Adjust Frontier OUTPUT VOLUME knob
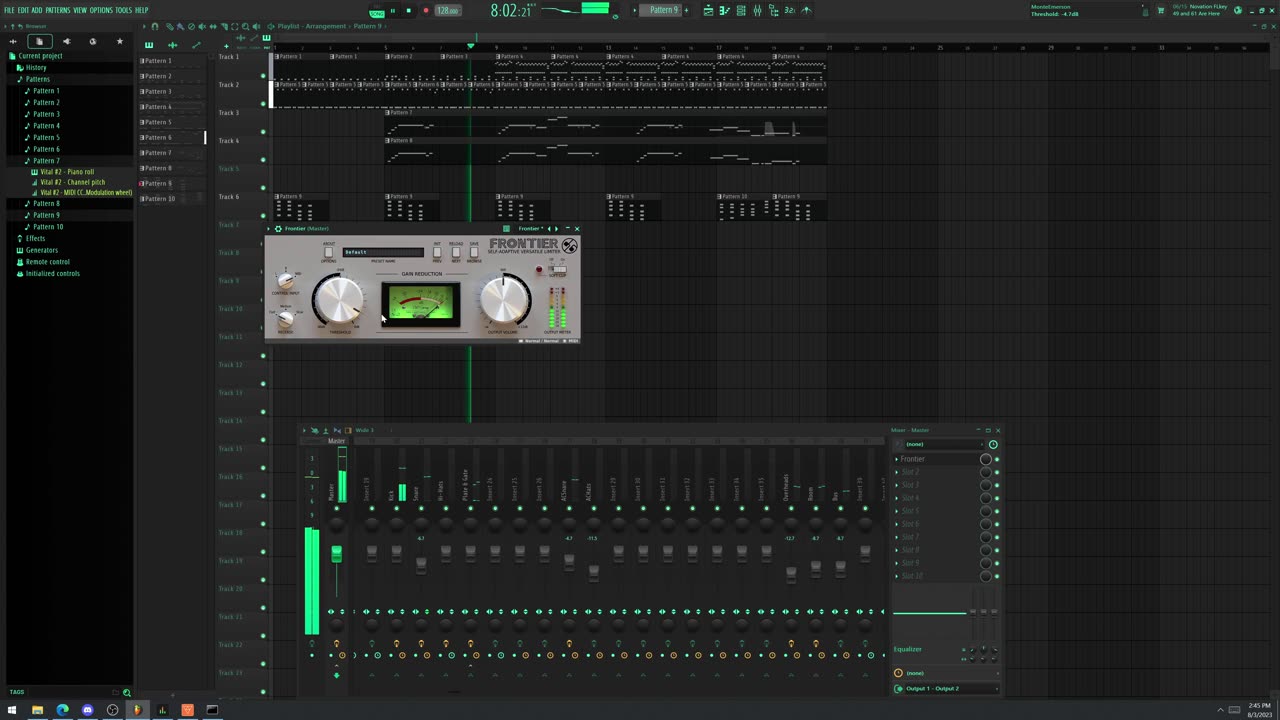 point(504,299)
